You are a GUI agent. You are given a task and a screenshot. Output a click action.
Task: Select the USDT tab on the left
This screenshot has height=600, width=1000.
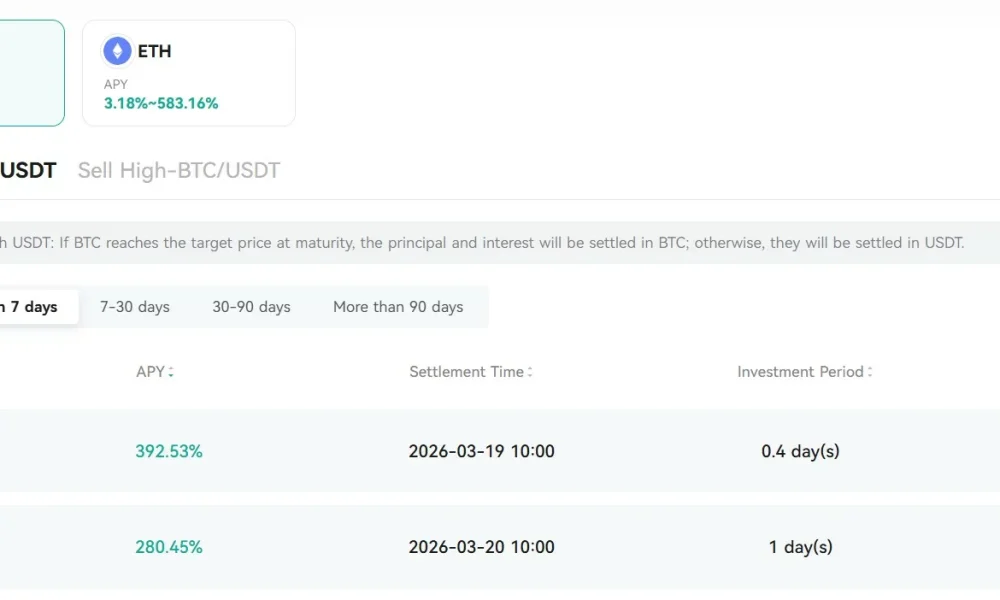coord(27,170)
